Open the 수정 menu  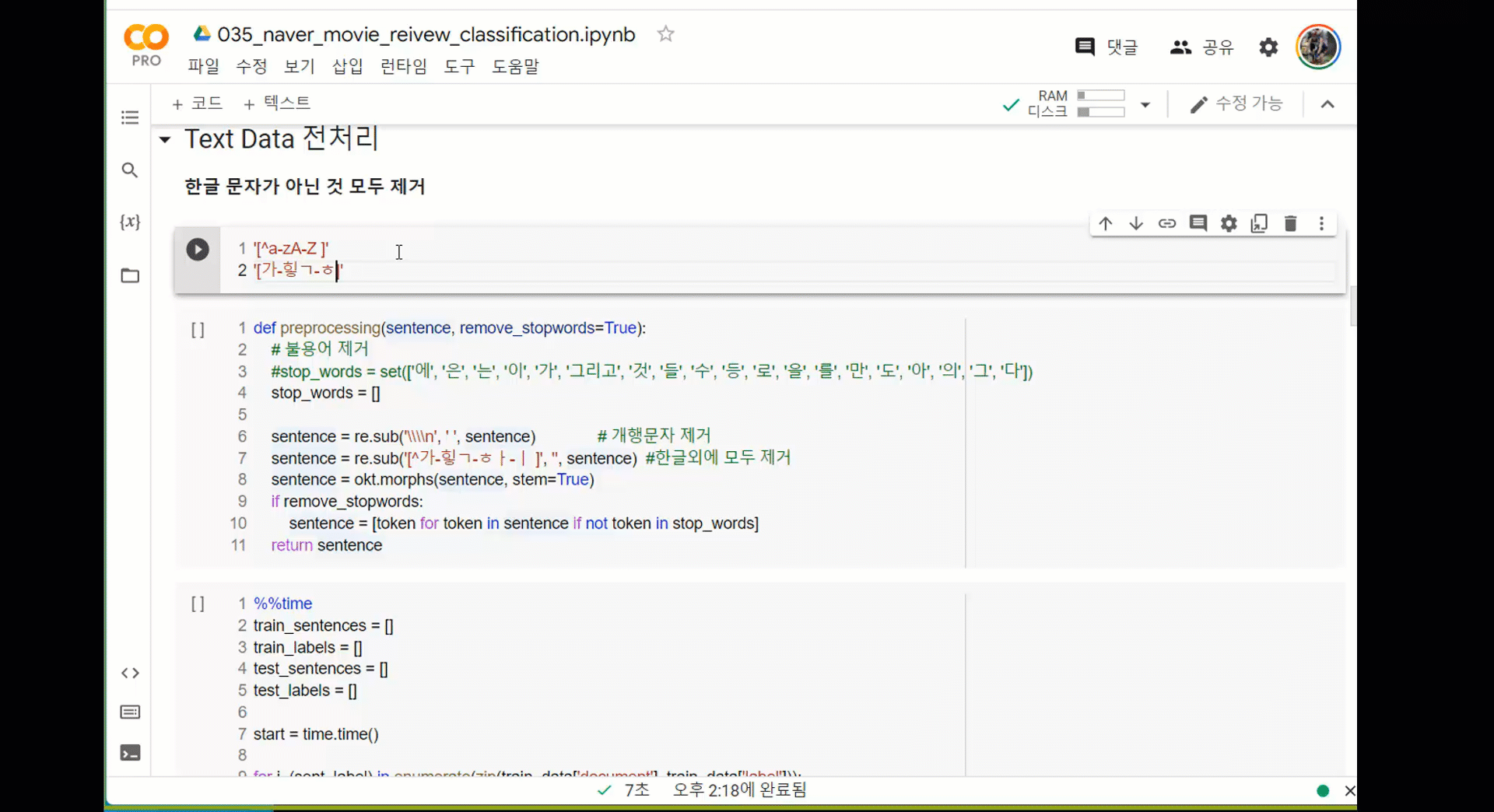[x=251, y=66]
